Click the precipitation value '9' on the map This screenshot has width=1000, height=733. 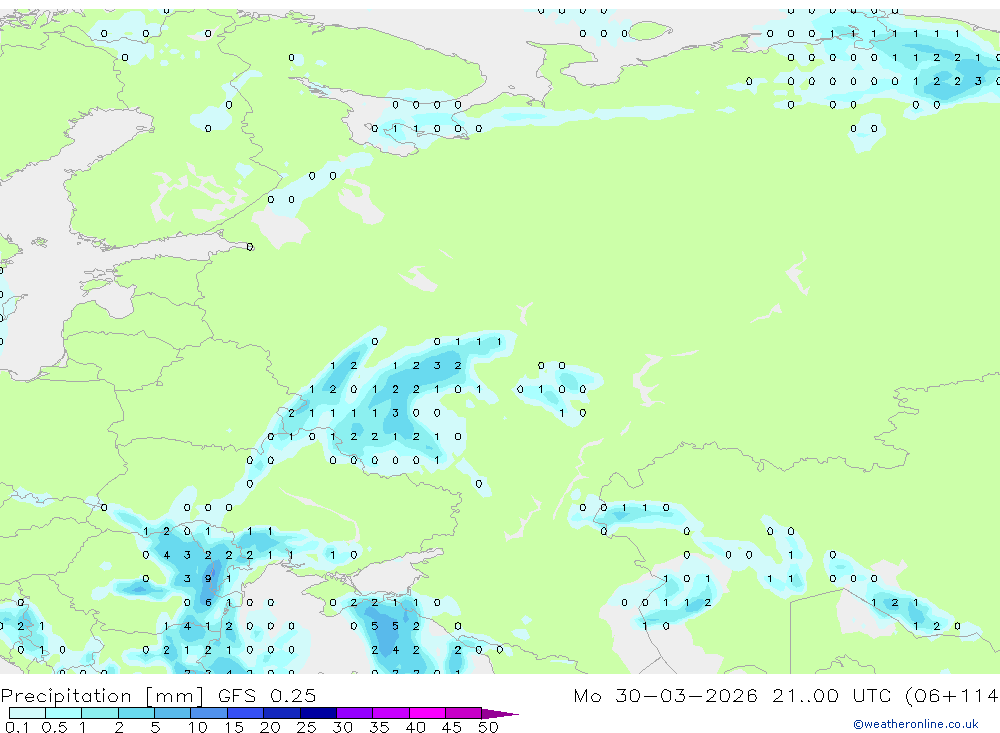click(208, 579)
